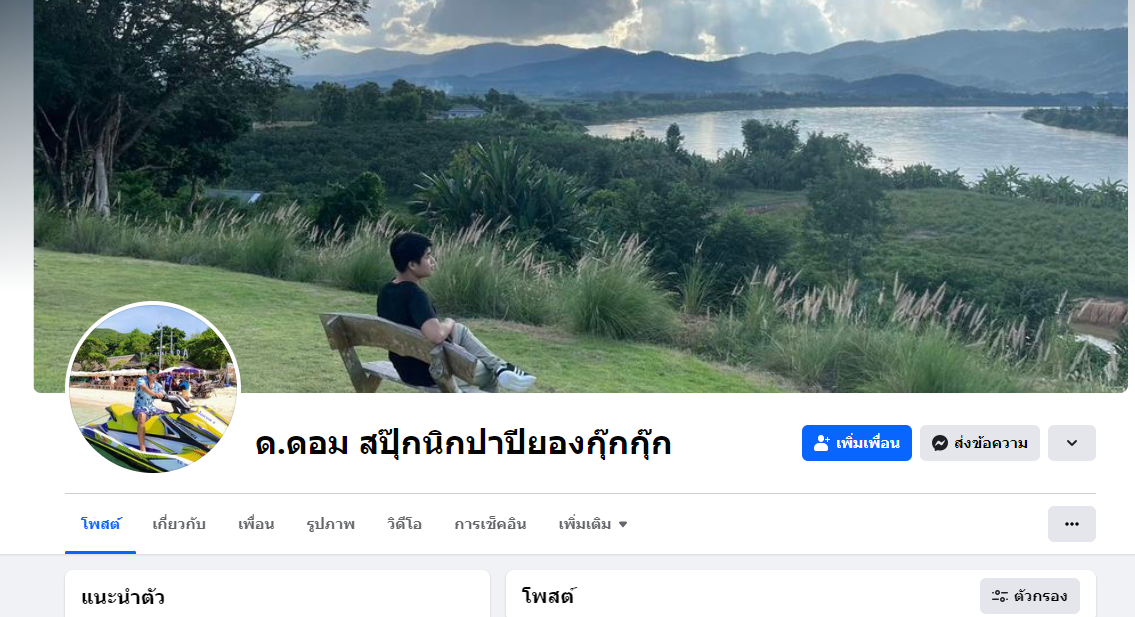Viewport: 1135px width, 617px height.
Task: Go to the เพื่อน tab
Action: click(256, 524)
